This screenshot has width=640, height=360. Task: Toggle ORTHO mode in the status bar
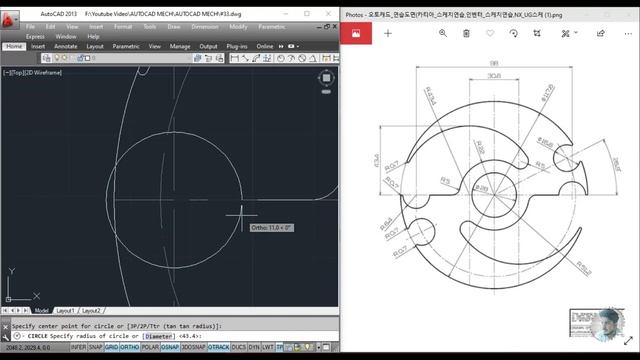[130, 347]
